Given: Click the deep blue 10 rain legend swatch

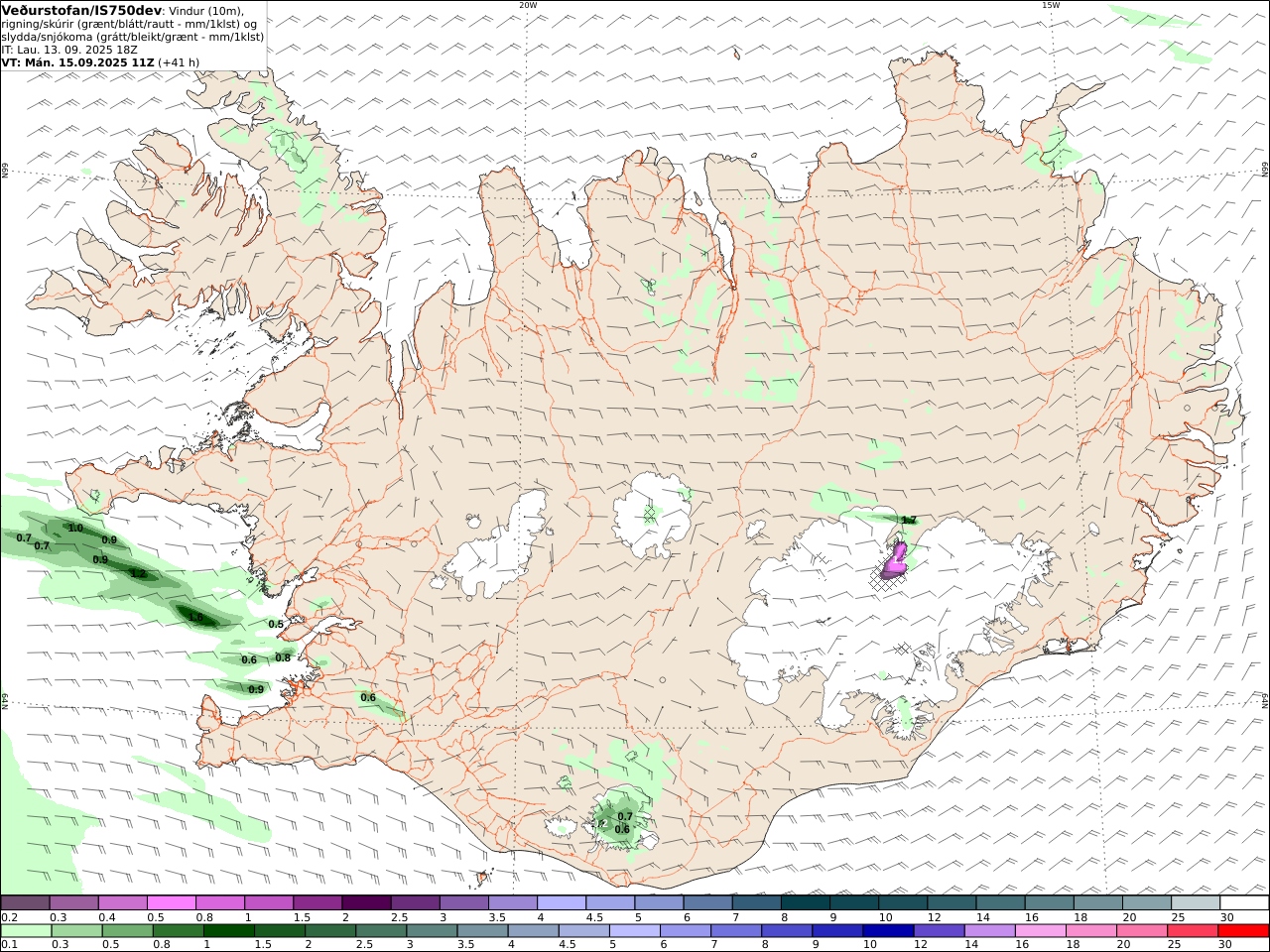Looking at the screenshot, I should (x=888, y=931).
